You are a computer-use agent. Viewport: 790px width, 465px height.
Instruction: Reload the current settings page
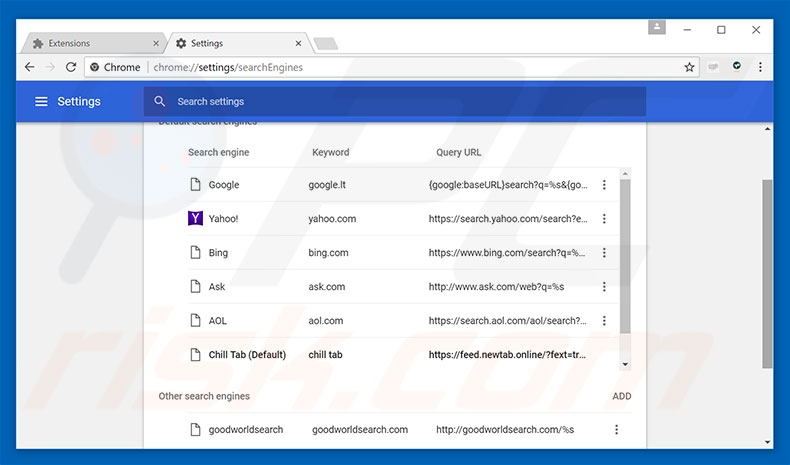coord(71,67)
